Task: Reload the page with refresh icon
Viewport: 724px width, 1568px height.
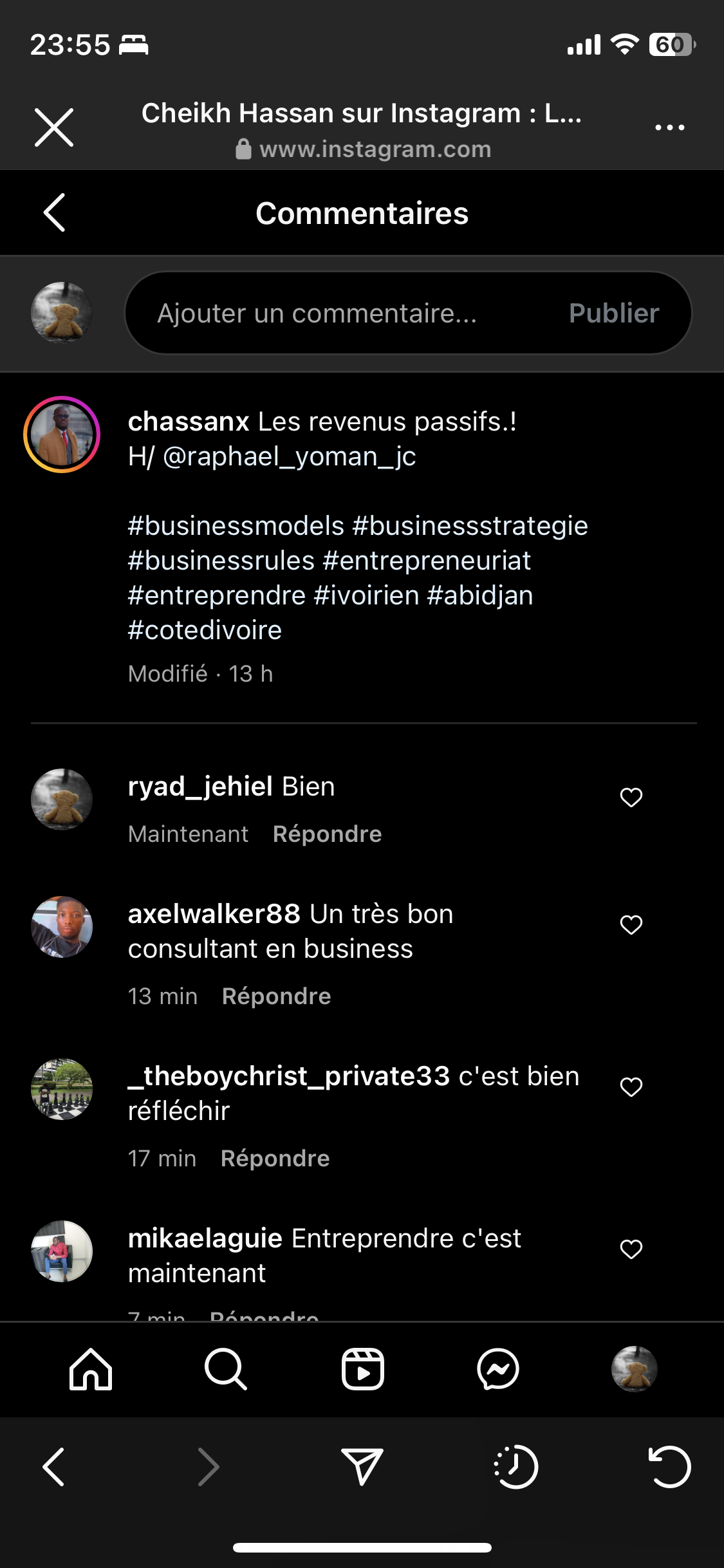Action: pos(669,1467)
